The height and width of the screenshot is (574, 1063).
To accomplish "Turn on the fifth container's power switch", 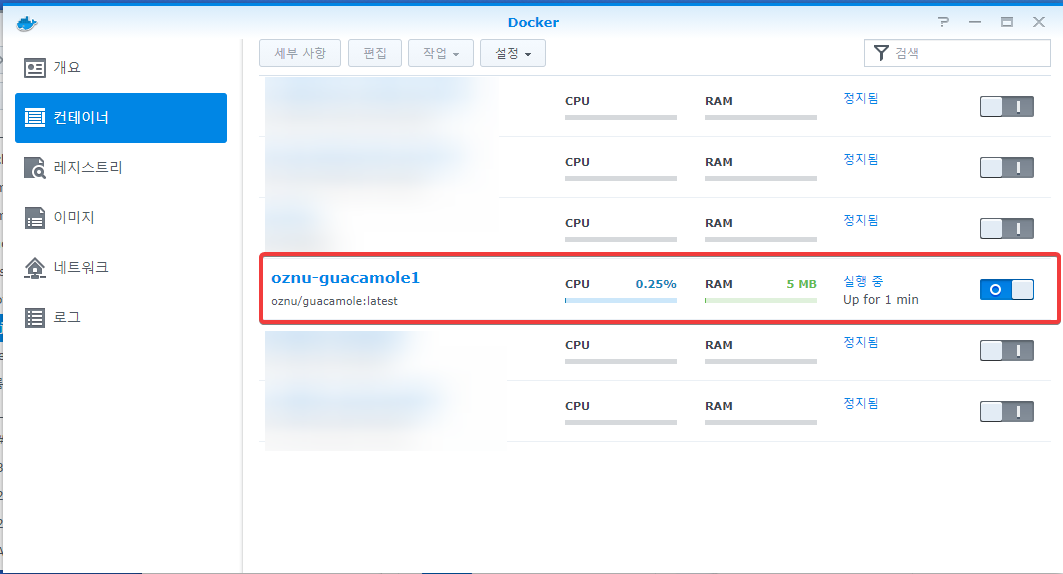I will point(1007,350).
